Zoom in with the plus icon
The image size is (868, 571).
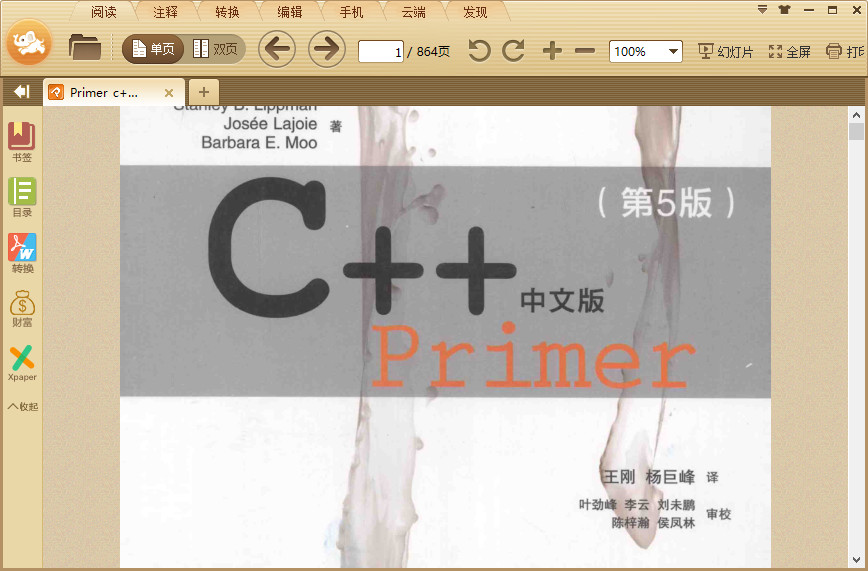click(x=552, y=51)
